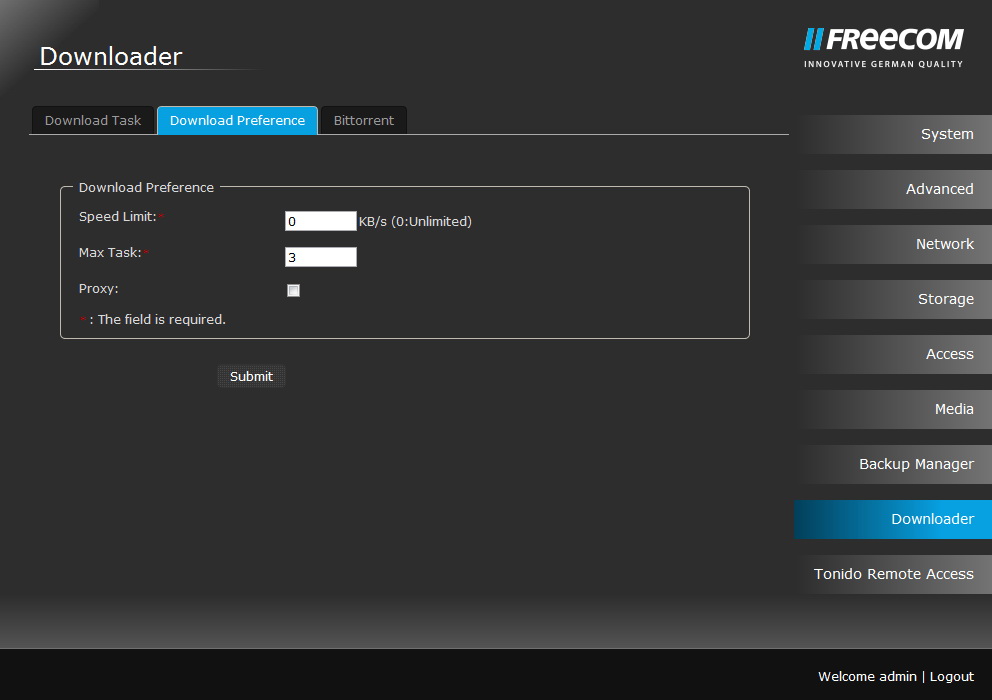992x700 pixels.
Task: Click the Welcome admin text
Action: click(866, 677)
